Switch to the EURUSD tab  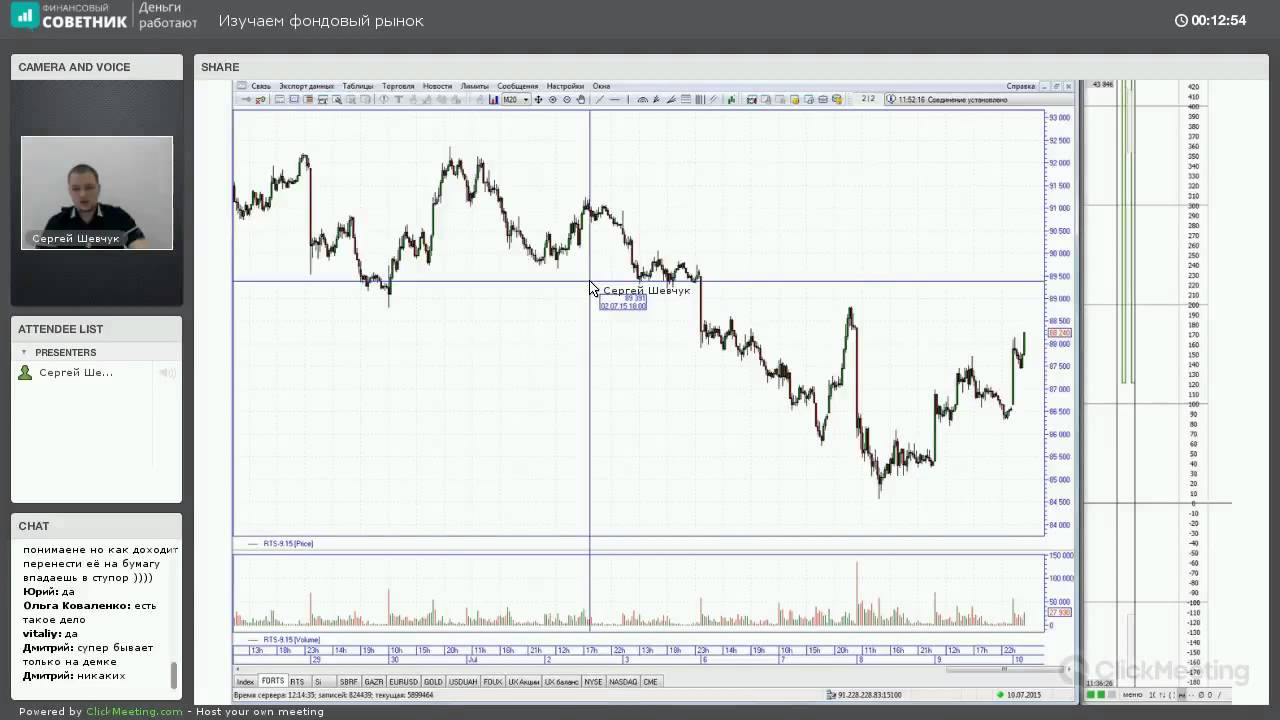coord(403,681)
